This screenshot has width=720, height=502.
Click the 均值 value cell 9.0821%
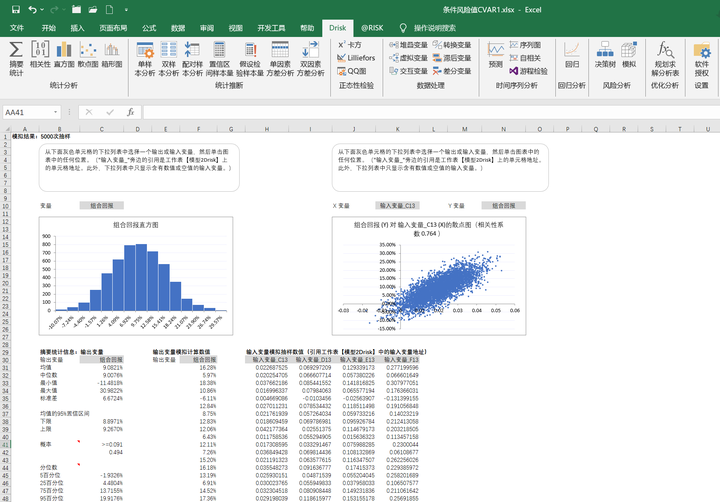point(102,367)
